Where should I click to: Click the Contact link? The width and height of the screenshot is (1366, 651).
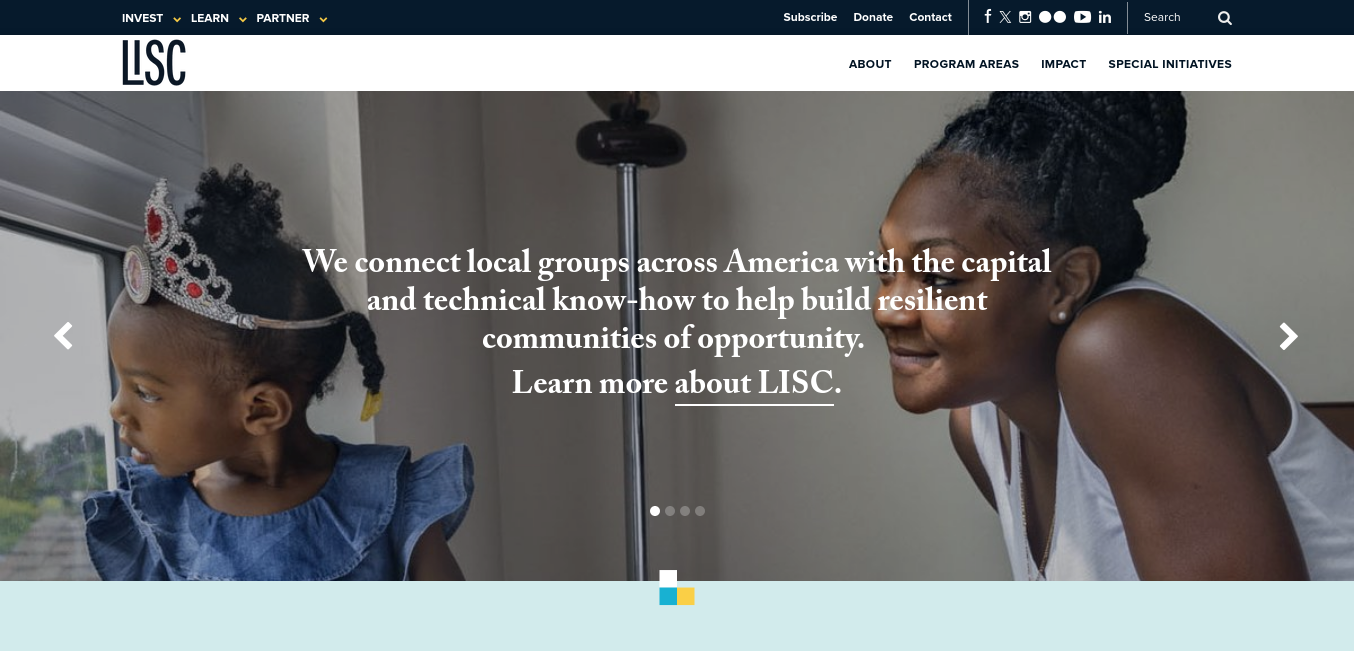(x=930, y=17)
